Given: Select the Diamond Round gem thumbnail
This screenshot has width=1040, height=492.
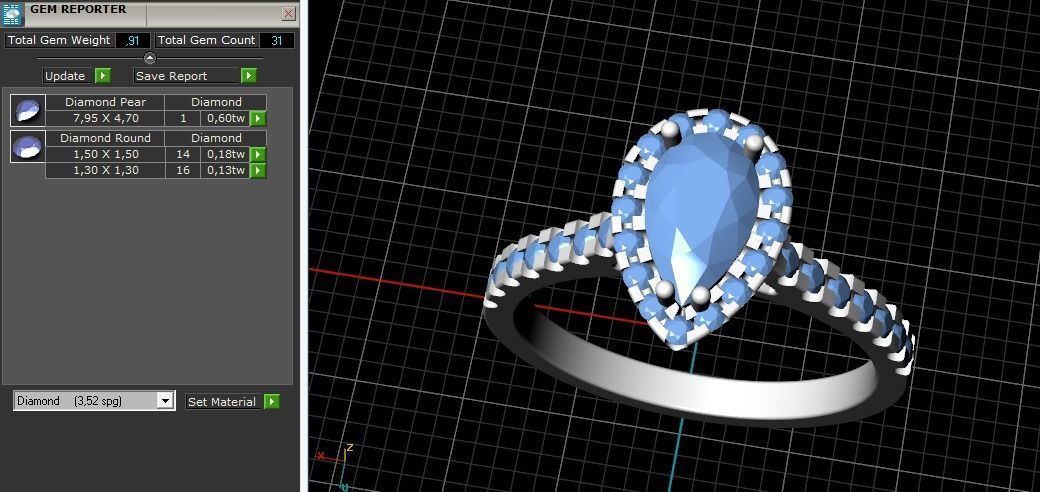Looking at the screenshot, I should click(28, 146).
